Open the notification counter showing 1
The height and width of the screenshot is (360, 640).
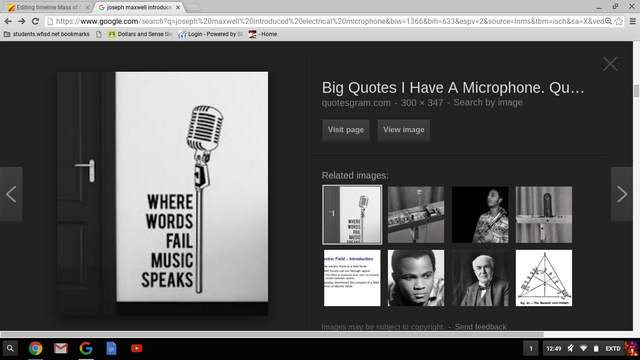click(x=531, y=349)
